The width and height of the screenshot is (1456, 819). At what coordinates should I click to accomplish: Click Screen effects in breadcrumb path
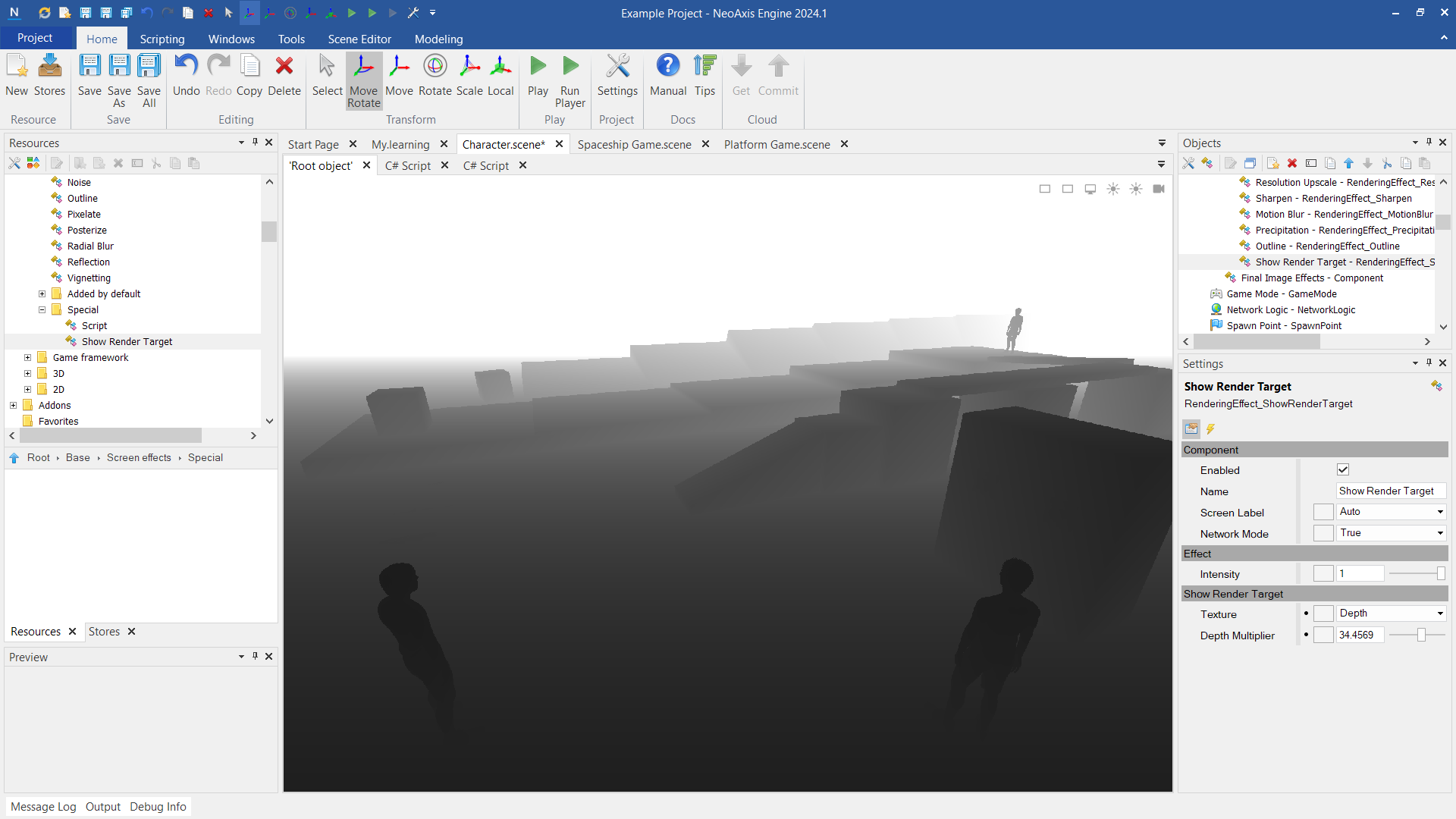click(x=139, y=457)
